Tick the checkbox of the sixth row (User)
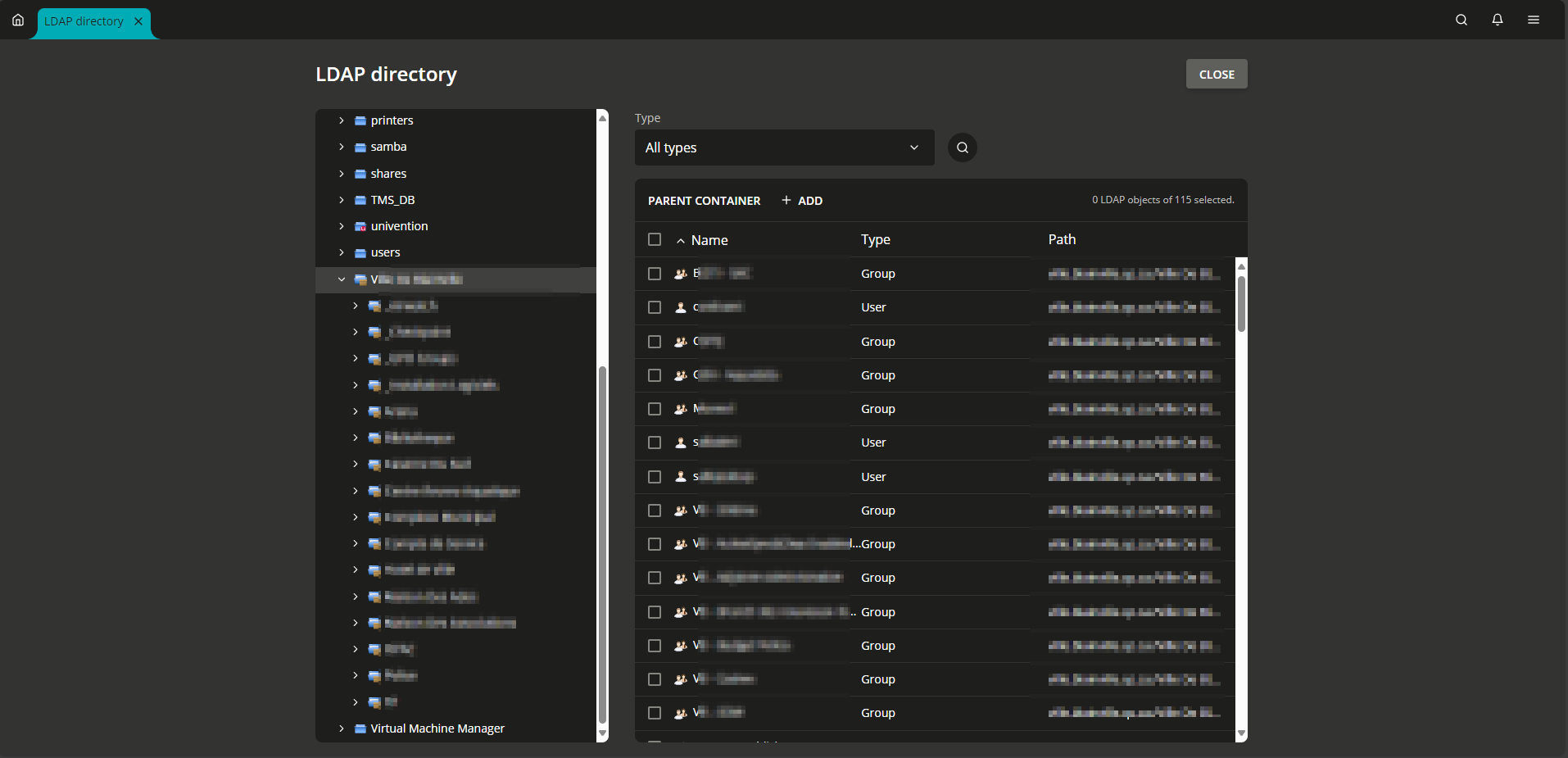The height and width of the screenshot is (758, 1568). pyautogui.click(x=655, y=443)
